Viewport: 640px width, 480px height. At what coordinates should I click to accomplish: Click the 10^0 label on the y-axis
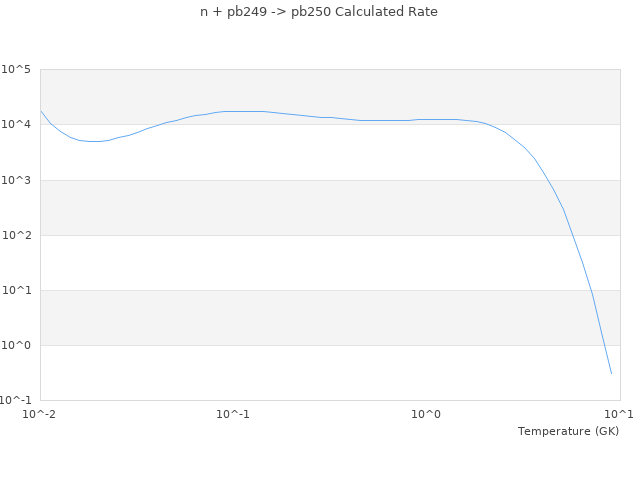coord(16,345)
